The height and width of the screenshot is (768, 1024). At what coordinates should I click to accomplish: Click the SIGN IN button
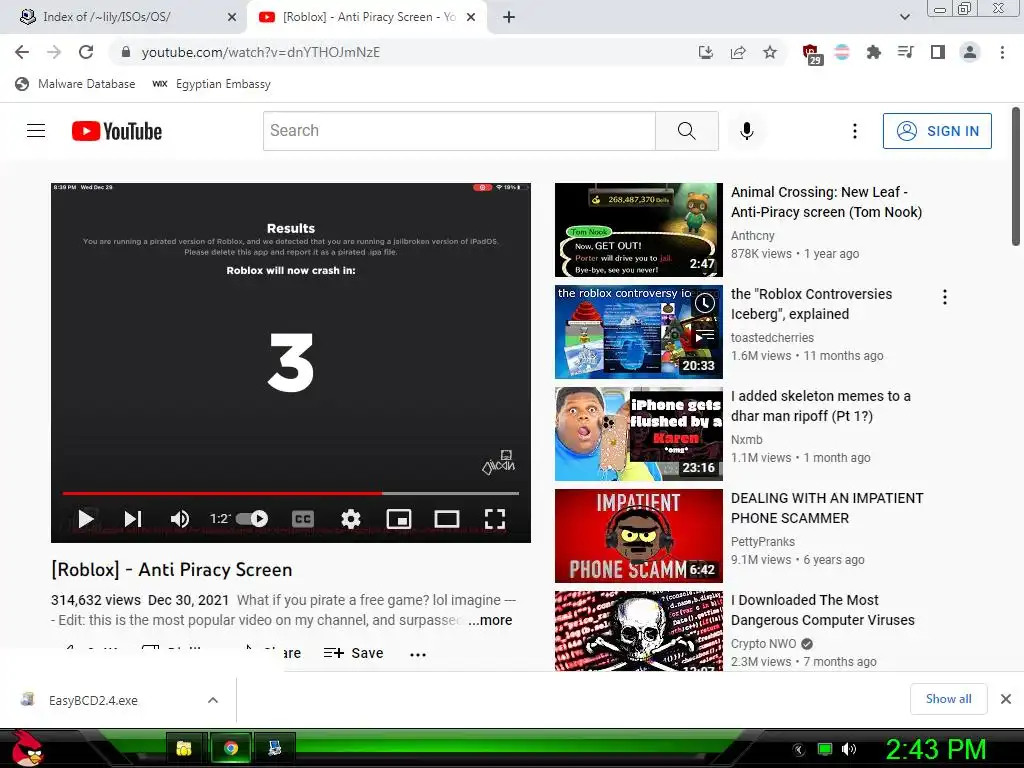point(937,131)
